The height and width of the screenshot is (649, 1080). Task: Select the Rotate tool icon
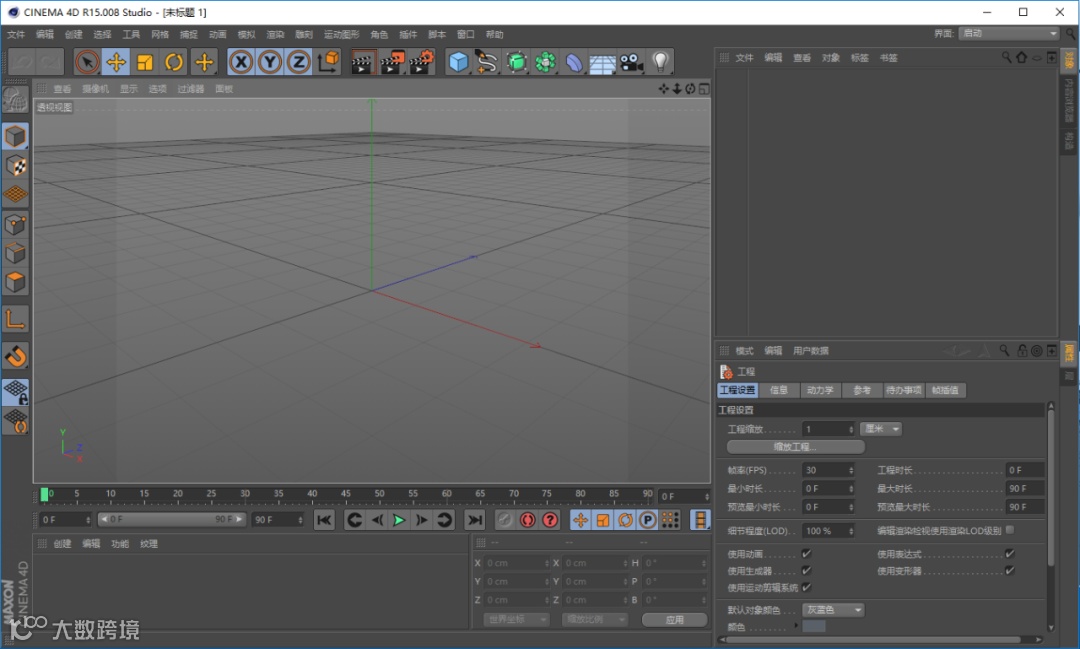coord(174,62)
